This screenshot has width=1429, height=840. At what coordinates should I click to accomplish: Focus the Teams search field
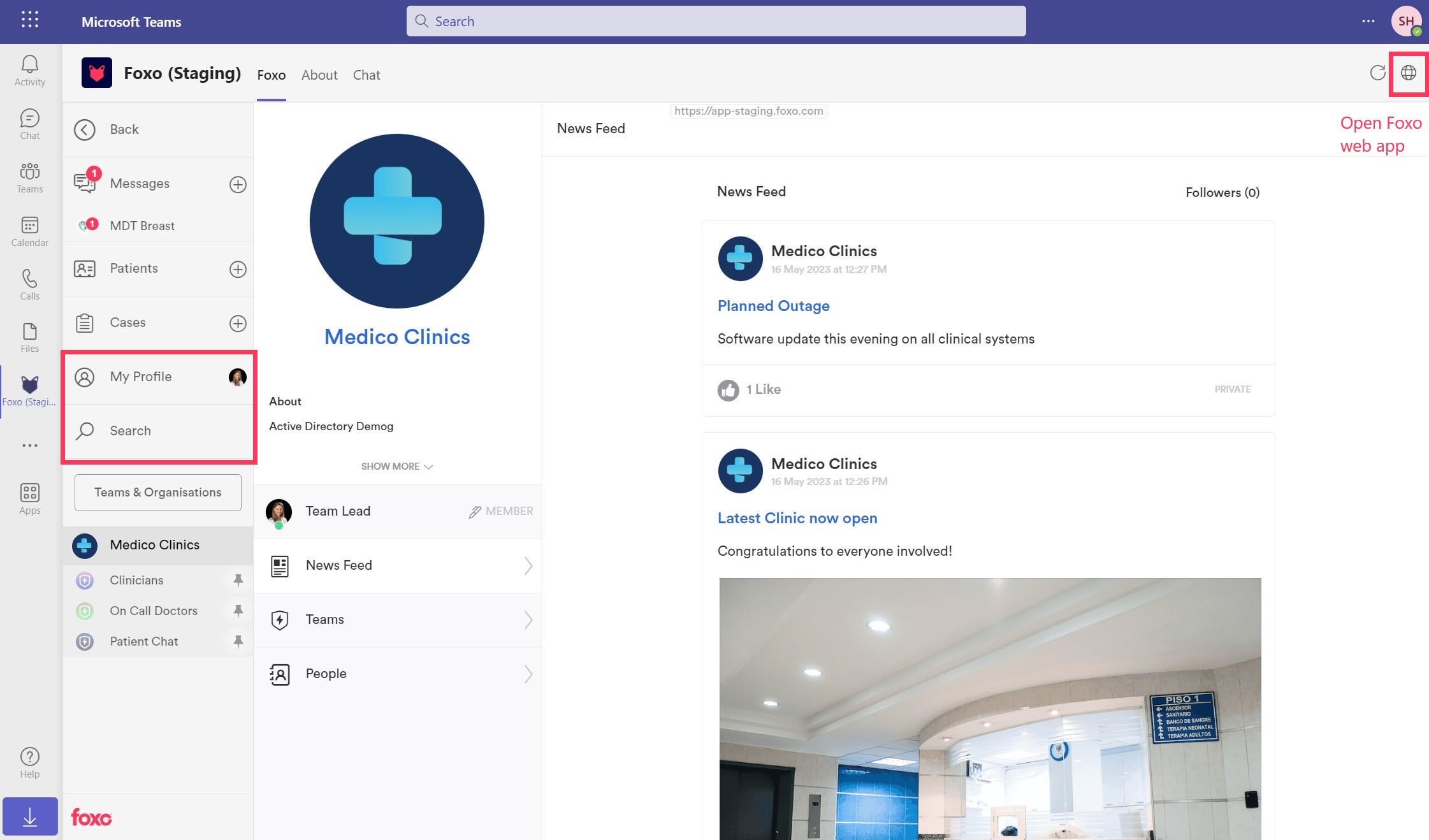(716, 21)
